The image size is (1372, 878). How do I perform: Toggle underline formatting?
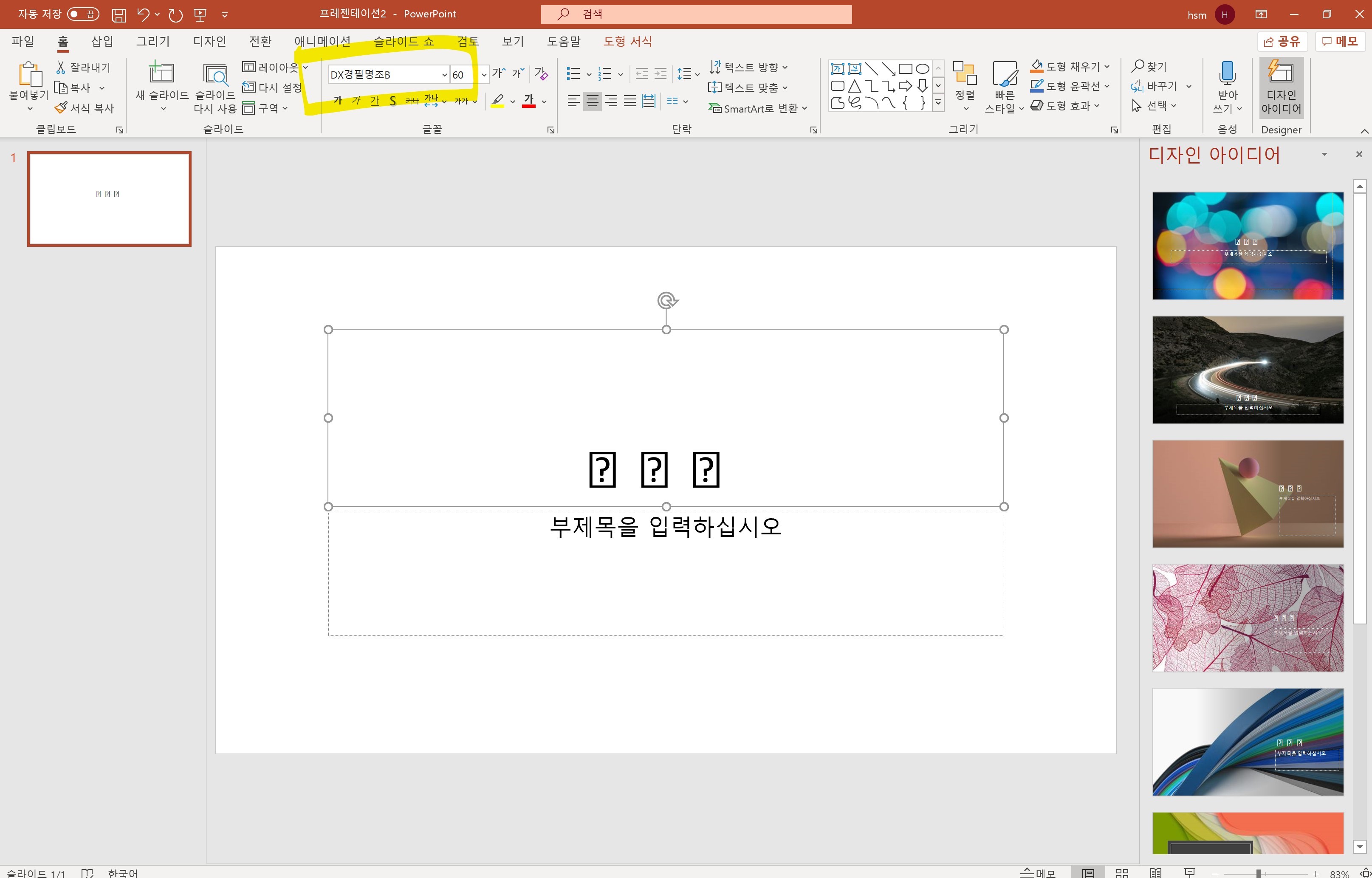click(375, 101)
